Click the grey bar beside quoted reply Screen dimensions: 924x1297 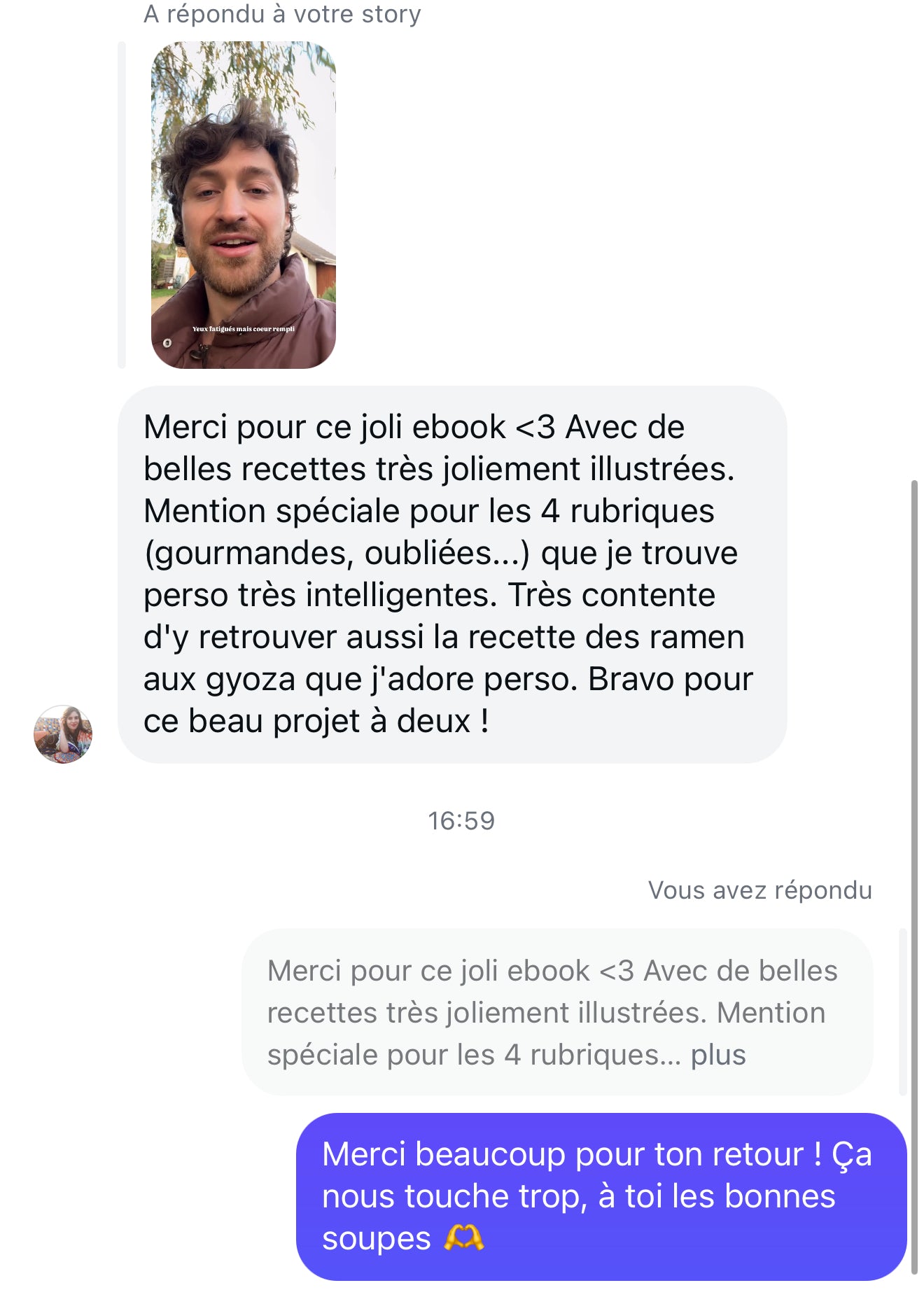click(903, 1012)
